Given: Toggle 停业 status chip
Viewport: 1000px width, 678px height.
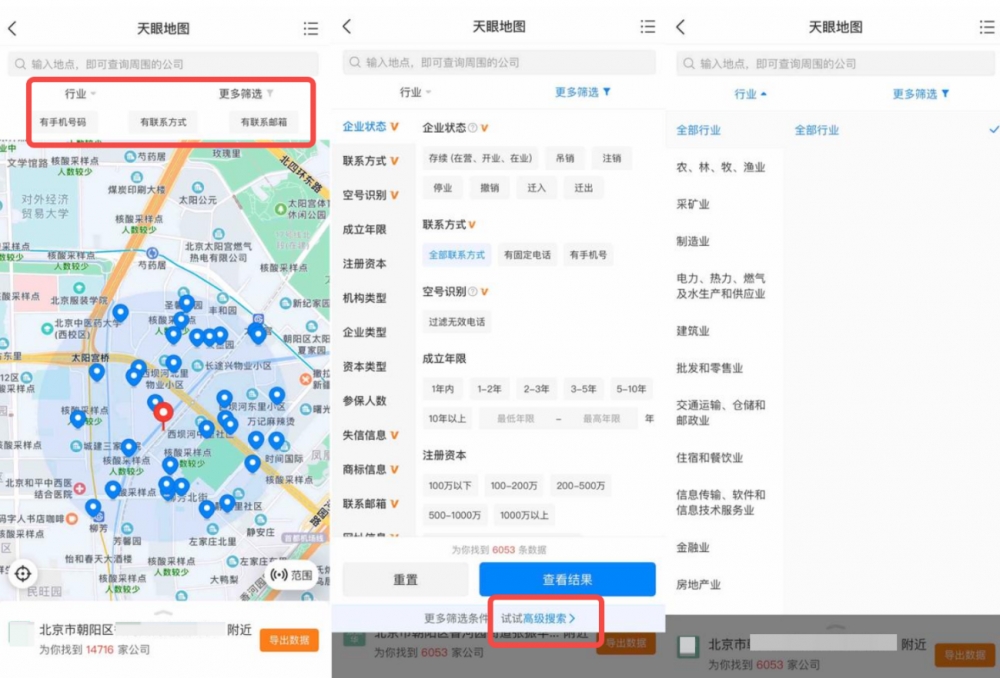Looking at the screenshot, I should [442, 188].
